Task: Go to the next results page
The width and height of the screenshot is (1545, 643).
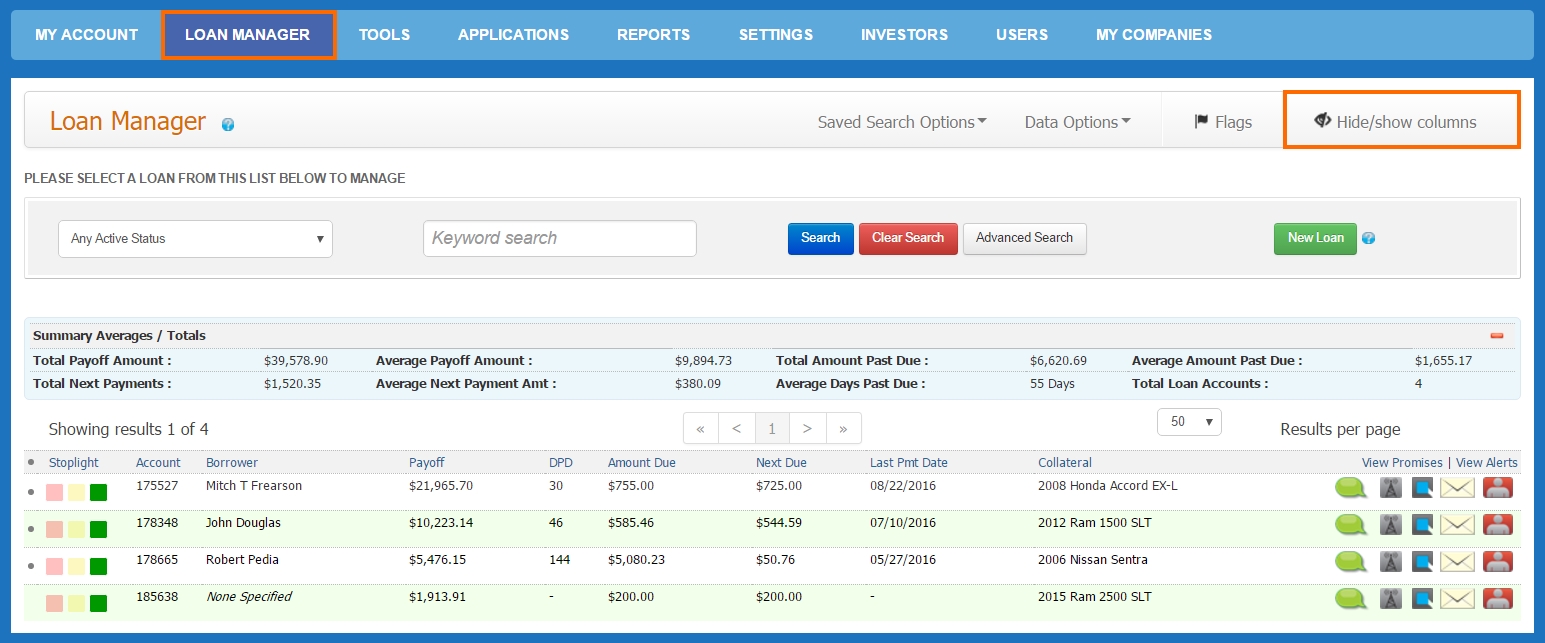Action: pyautogui.click(x=807, y=429)
